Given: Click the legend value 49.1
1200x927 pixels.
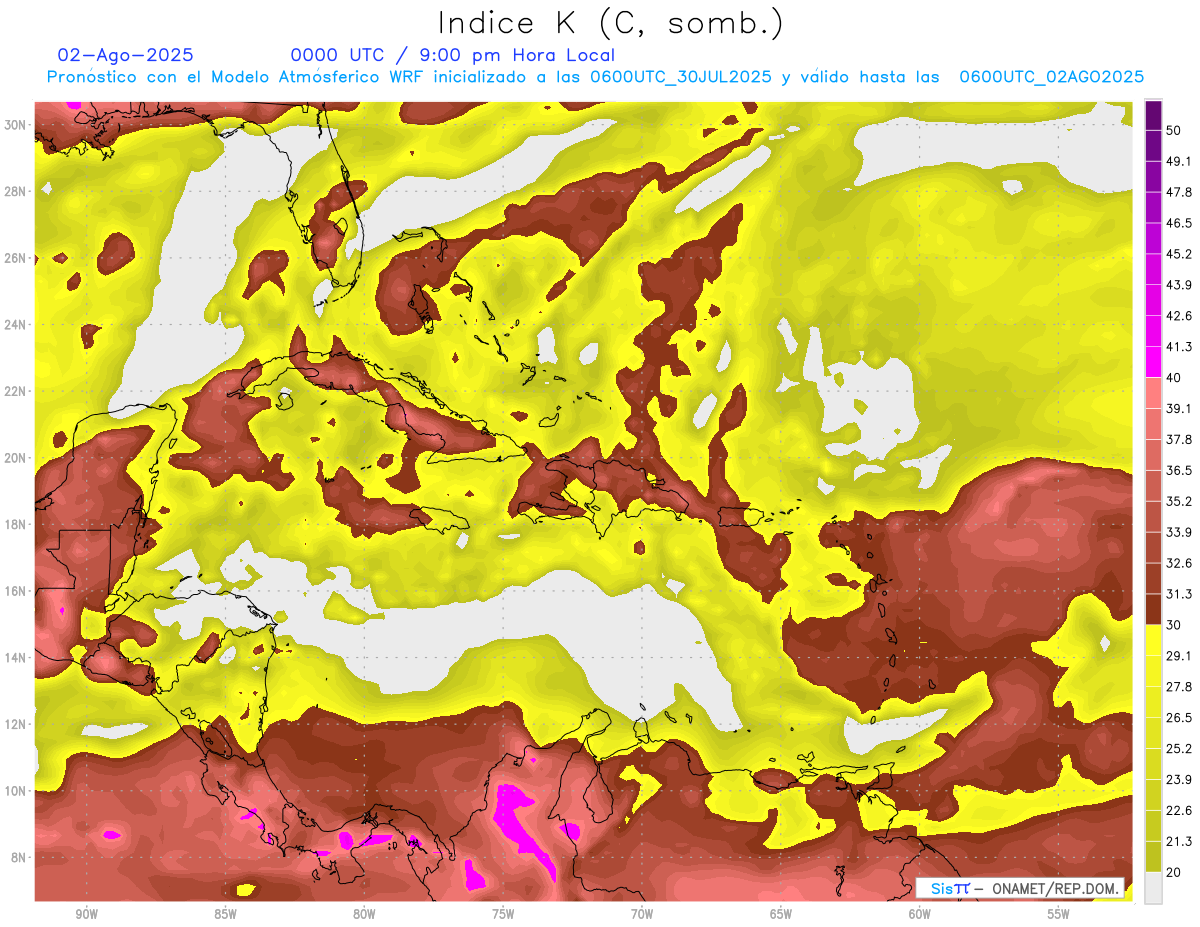Looking at the screenshot, I should click(x=1179, y=161).
